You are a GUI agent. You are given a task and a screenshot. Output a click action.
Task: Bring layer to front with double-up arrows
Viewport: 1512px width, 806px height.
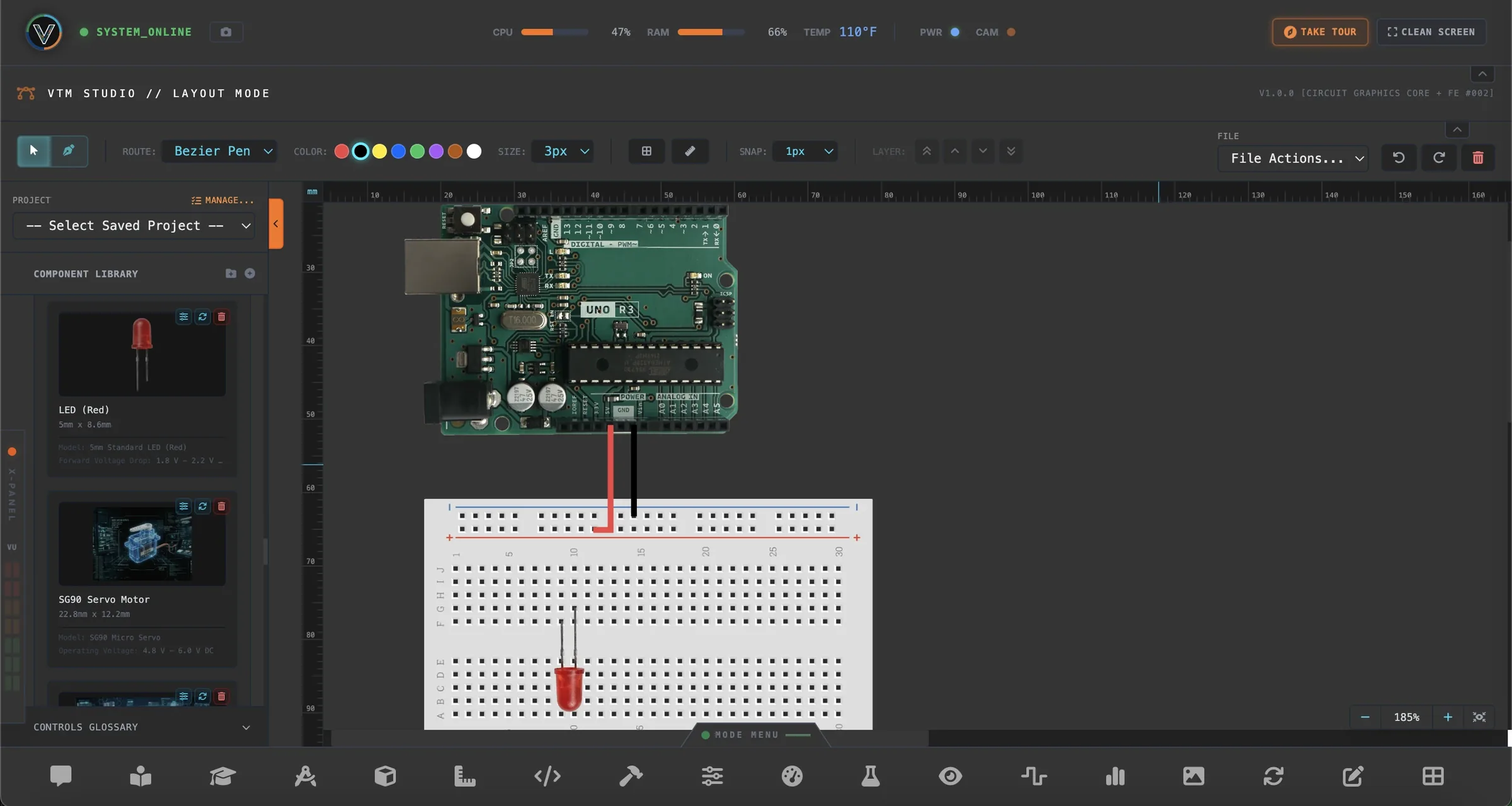pos(927,151)
